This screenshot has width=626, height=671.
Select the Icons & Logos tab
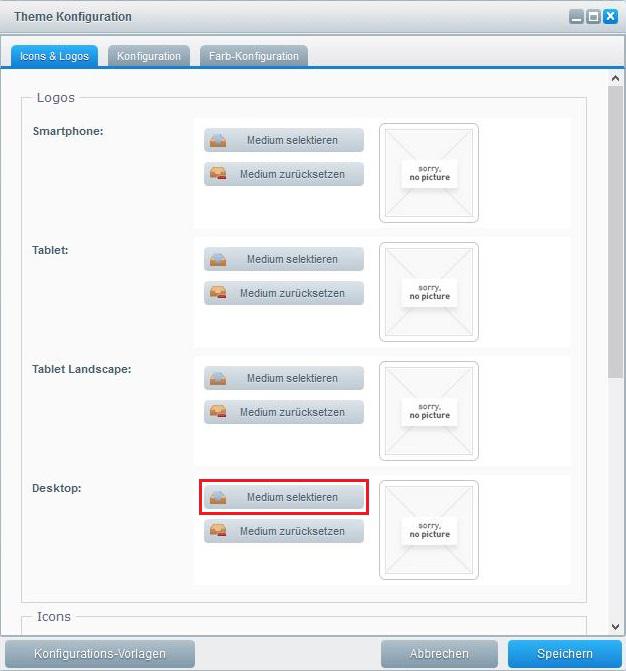54,56
